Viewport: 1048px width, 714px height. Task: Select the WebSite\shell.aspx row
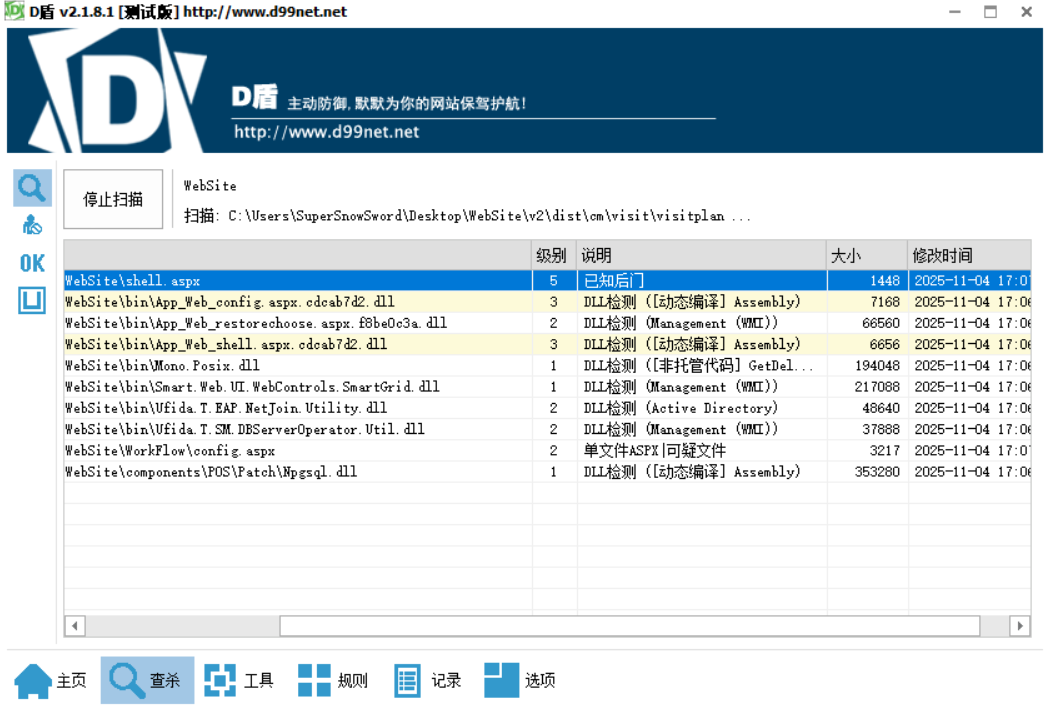click(x=547, y=281)
